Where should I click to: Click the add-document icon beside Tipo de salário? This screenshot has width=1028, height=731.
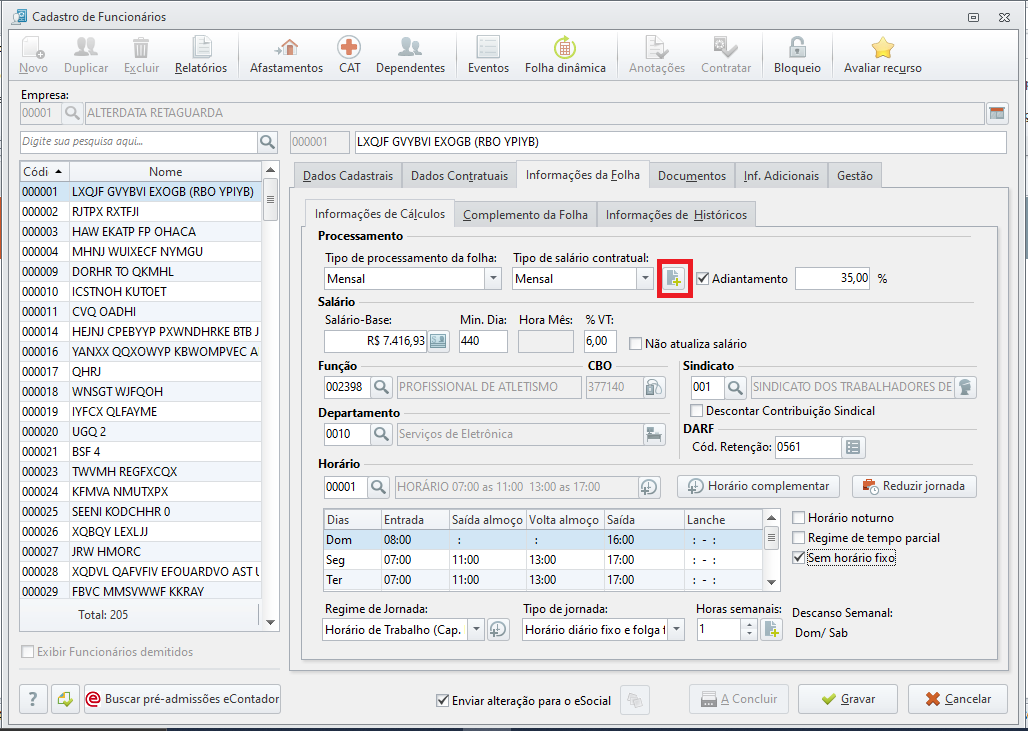coord(675,279)
